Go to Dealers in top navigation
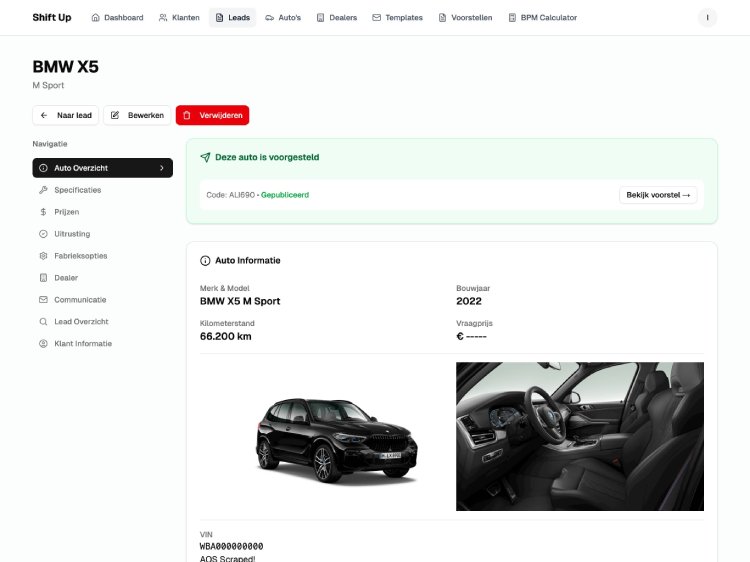Image resolution: width=750 pixels, height=562 pixels. 336,18
